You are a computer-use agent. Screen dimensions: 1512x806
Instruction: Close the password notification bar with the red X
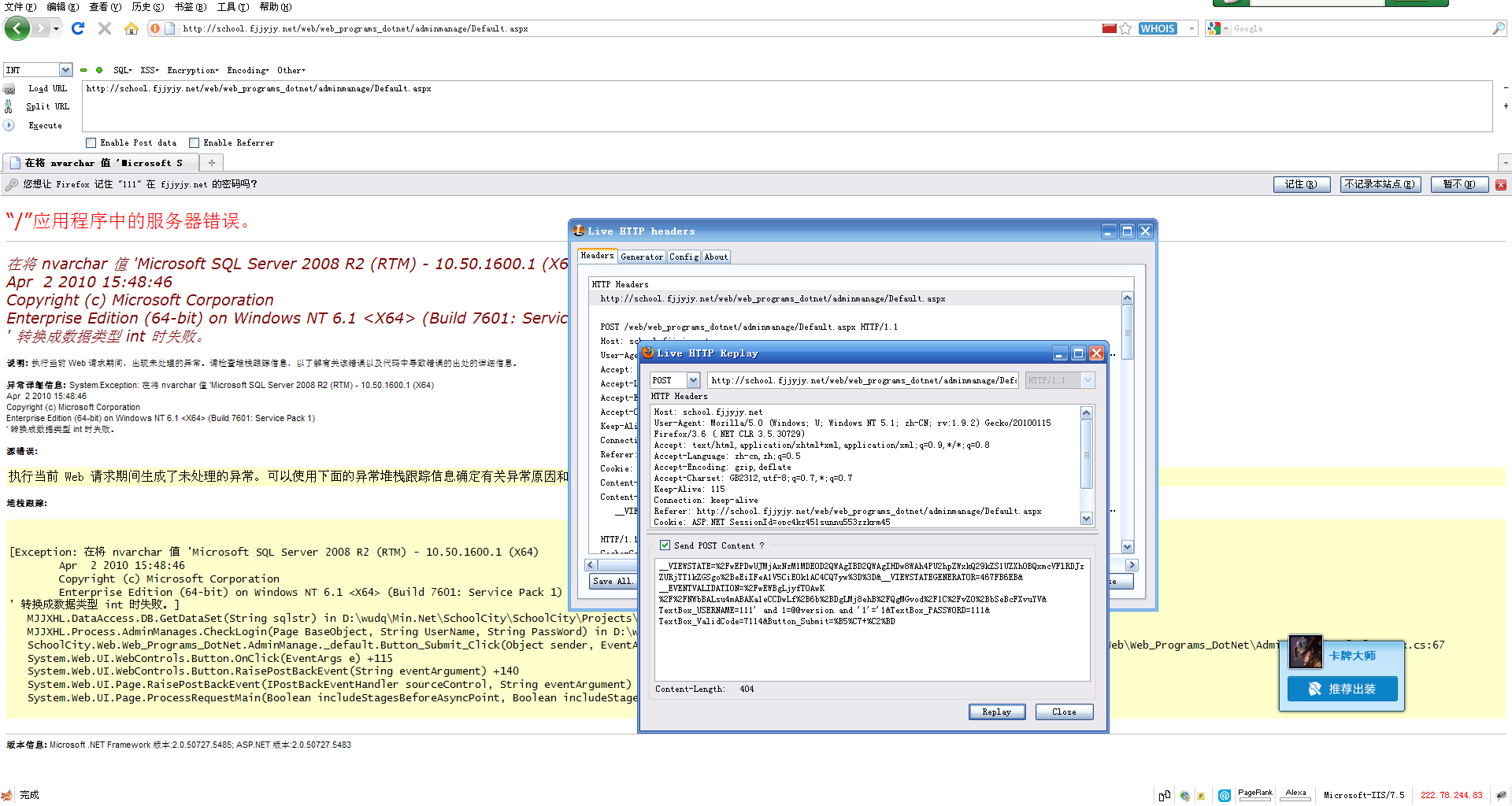tap(1501, 185)
